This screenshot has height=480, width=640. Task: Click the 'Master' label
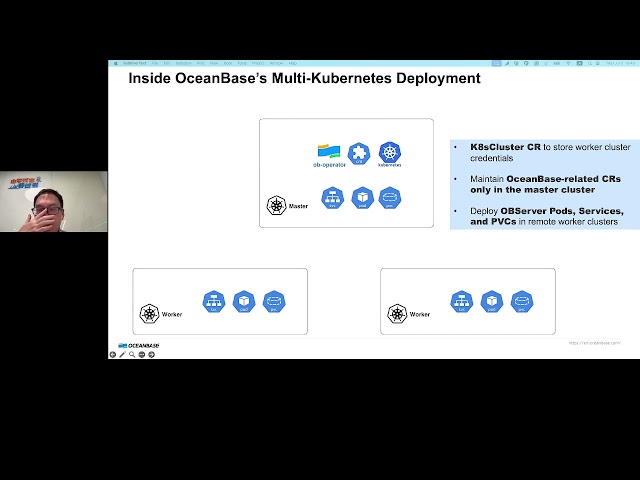(298, 206)
